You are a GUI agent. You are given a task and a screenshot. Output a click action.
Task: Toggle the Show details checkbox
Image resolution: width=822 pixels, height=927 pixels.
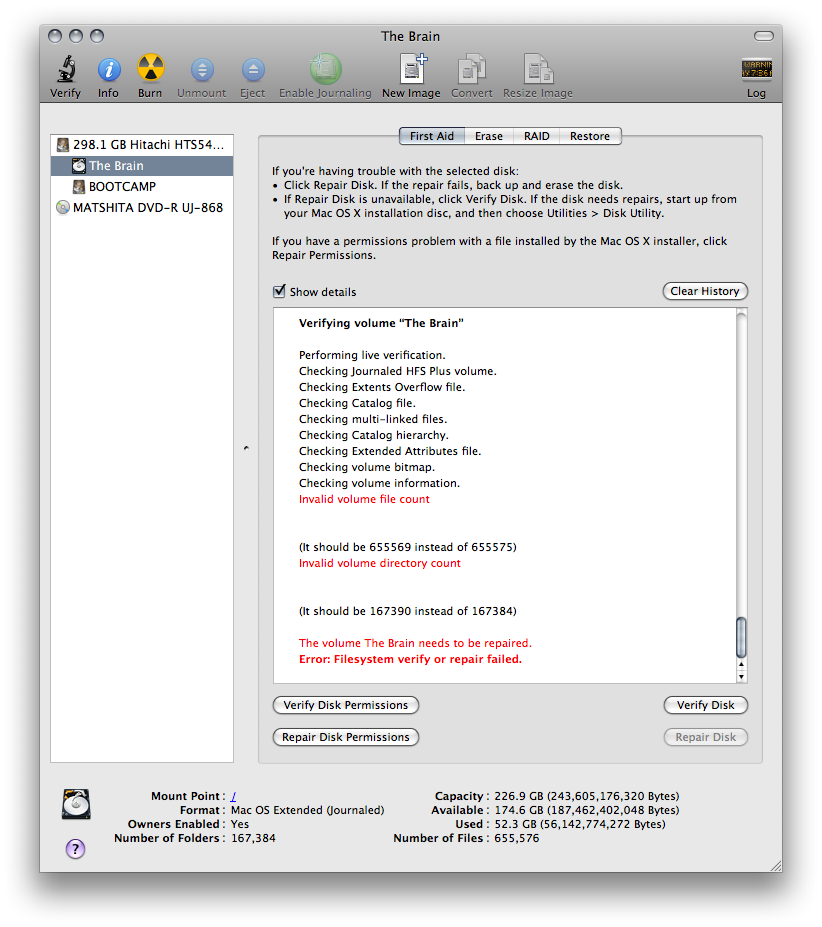(x=279, y=291)
